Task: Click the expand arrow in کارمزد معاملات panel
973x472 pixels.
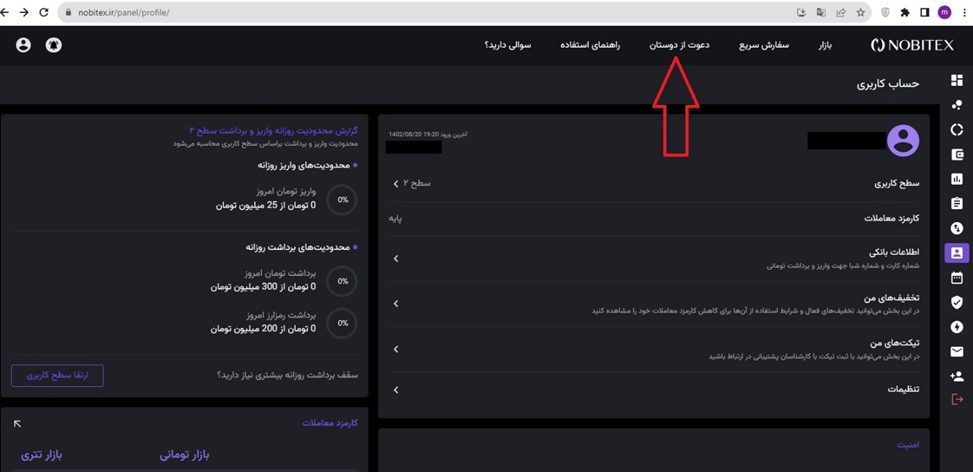Action: click(17, 423)
